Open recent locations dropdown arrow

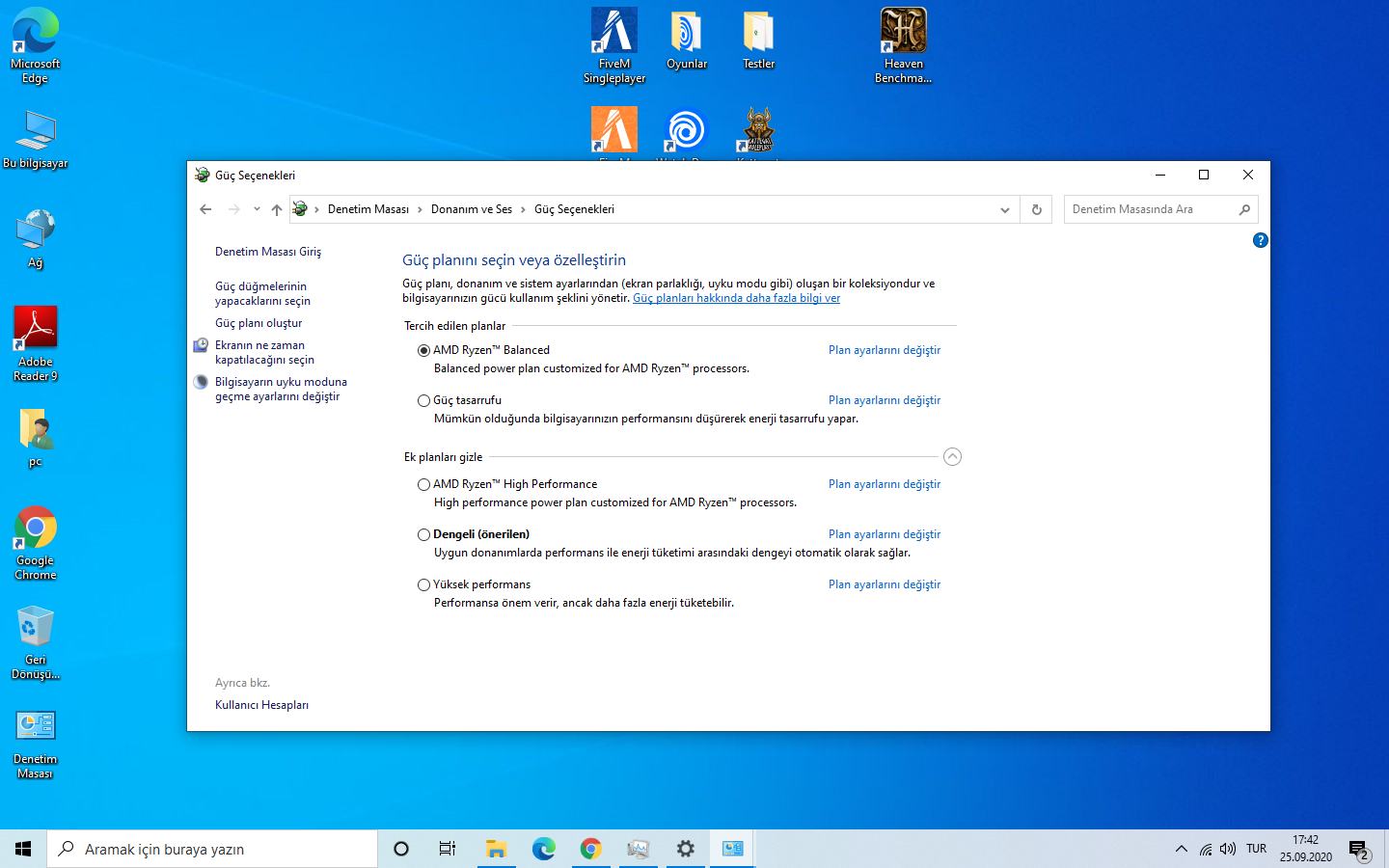pyautogui.click(x=257, y=209)
